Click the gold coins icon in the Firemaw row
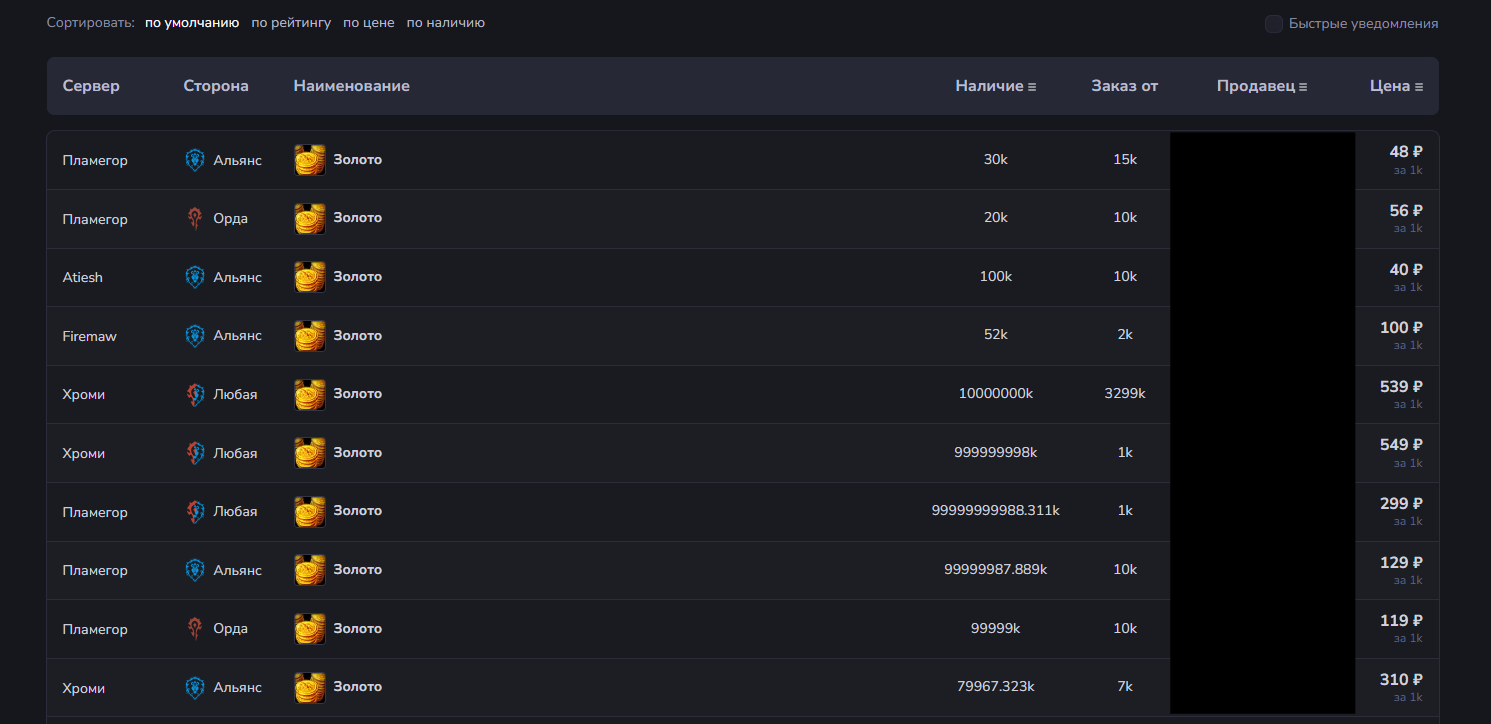Screen dimensions: 1491x724 (310, 336)
